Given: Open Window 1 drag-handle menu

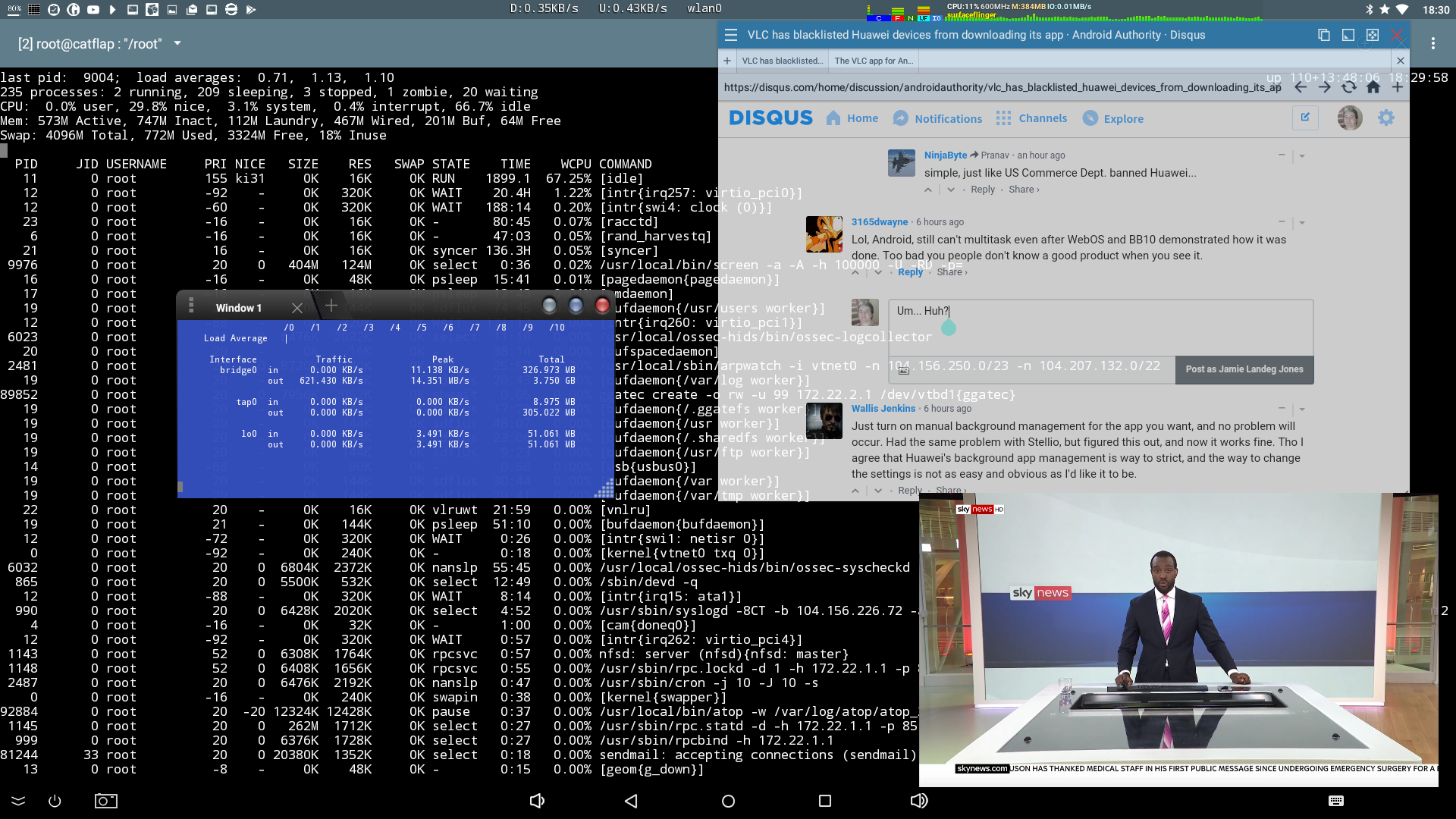Looking at the screenshot, I should tap(191, 306).
